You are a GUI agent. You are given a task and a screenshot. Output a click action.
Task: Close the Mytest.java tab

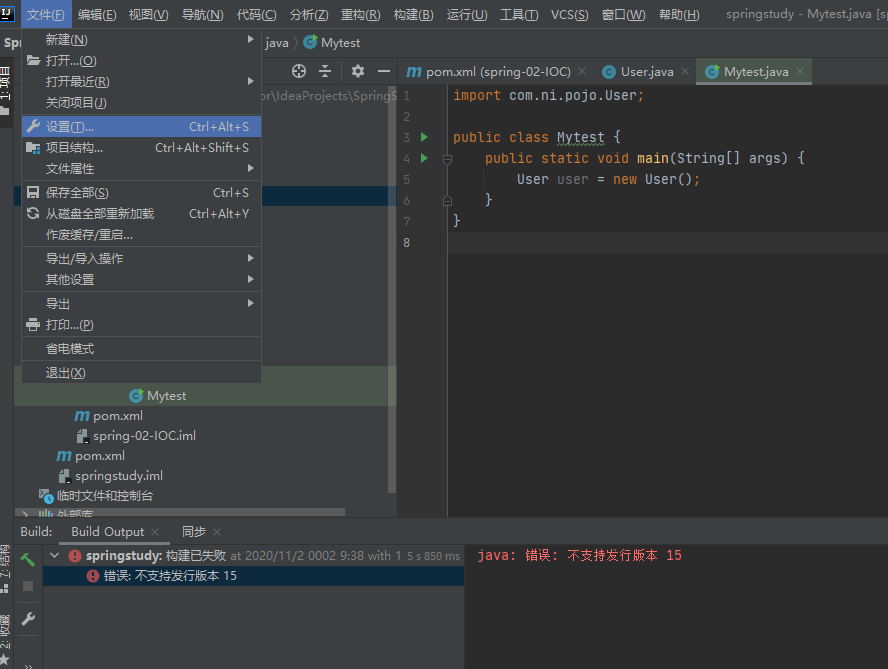[800, 71]
